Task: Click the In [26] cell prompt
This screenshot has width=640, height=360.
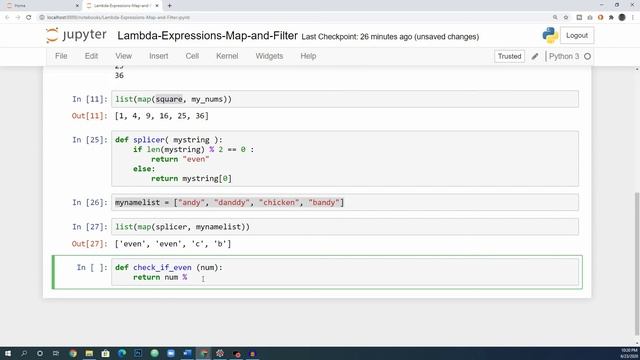Action: [x=89, y=202]
